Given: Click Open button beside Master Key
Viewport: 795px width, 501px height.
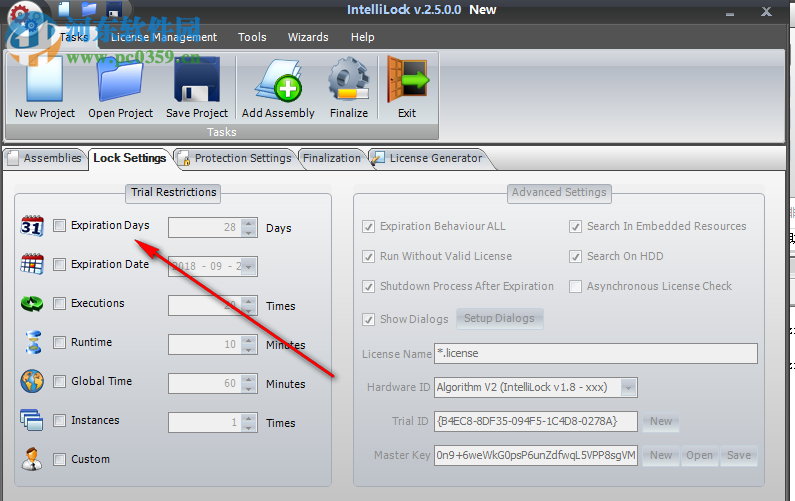Looking at the screenshot, I should click(x=699, y=455).
